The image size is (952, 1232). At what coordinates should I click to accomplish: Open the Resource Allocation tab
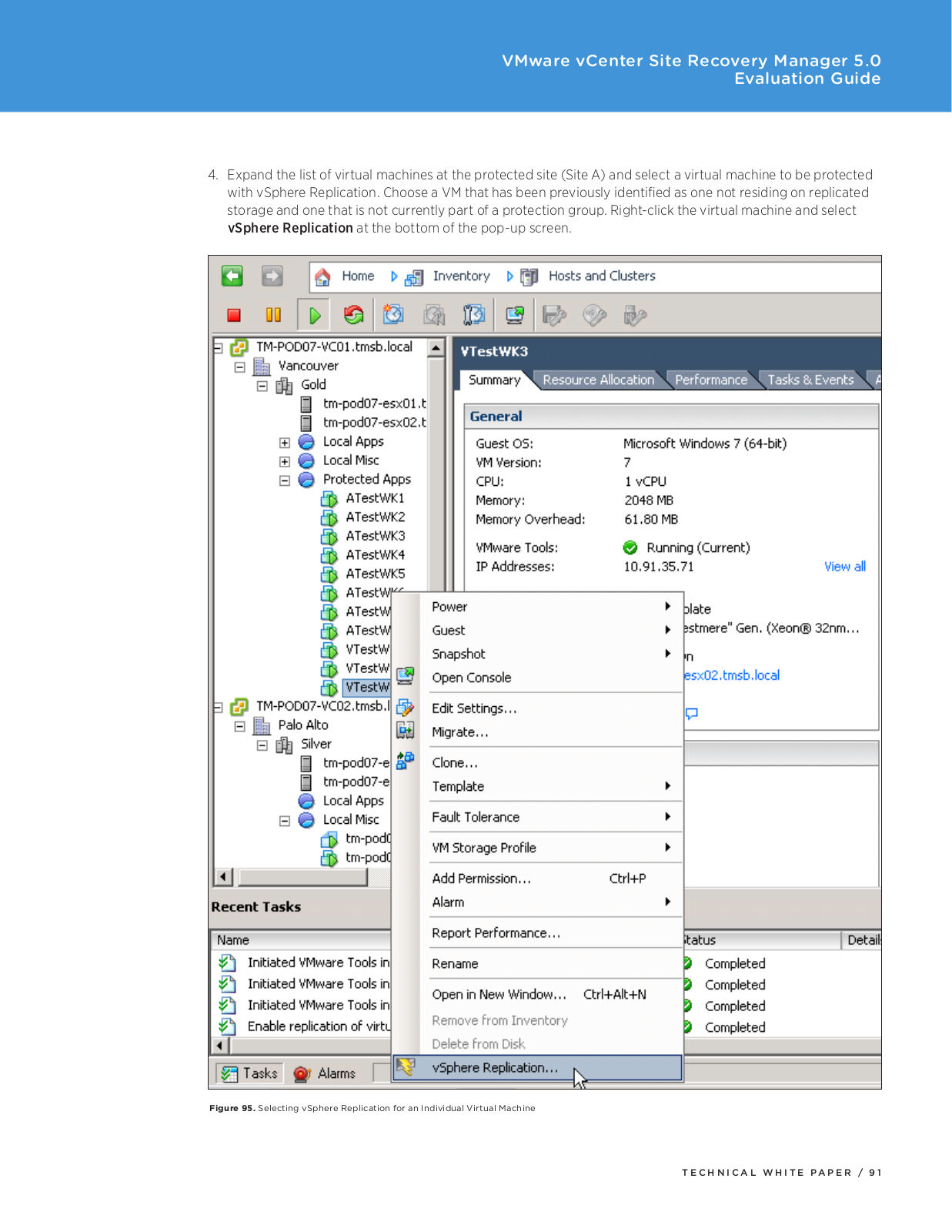(598, 380)
